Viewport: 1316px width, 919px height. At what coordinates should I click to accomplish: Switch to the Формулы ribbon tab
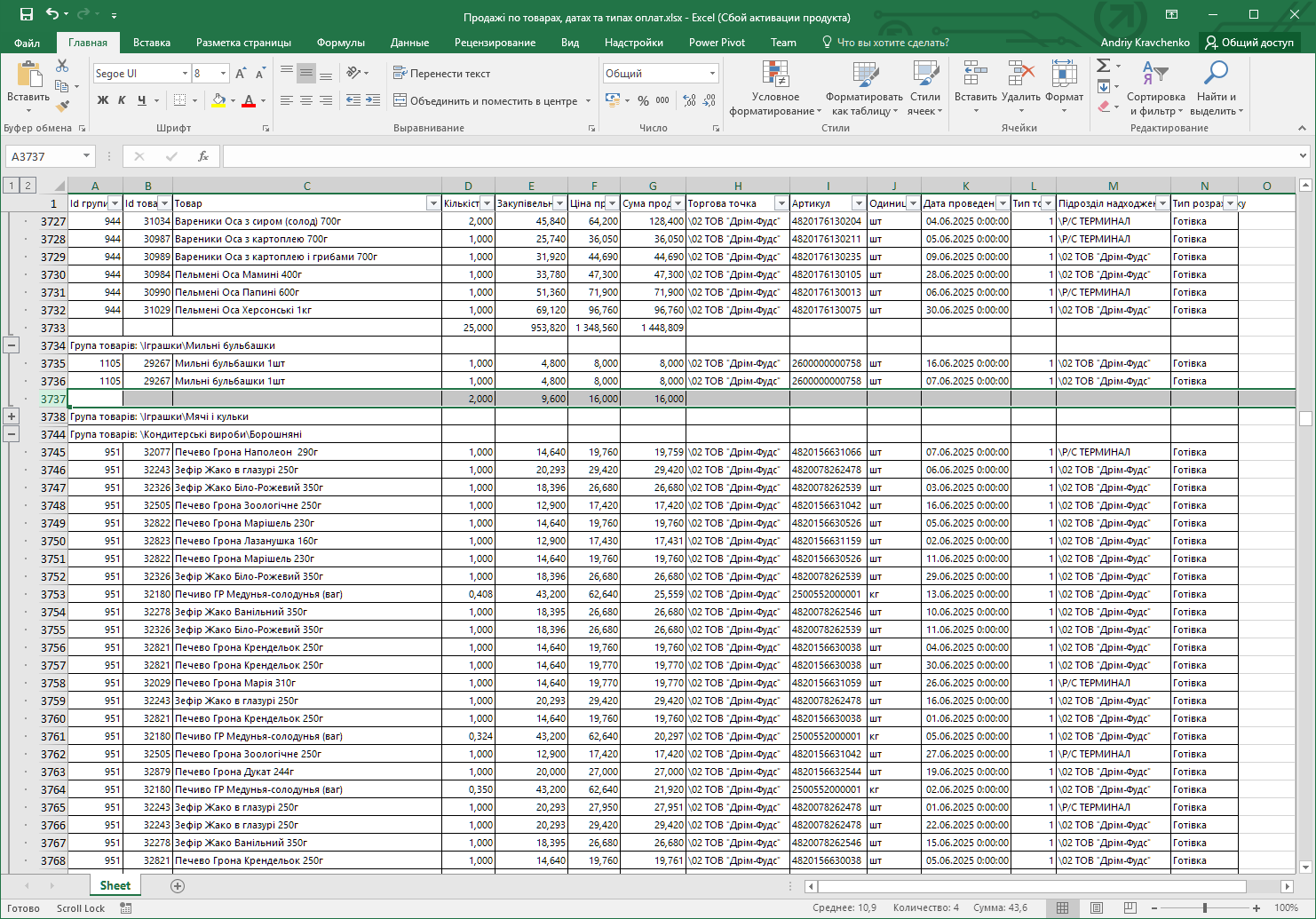coord(341,43)
